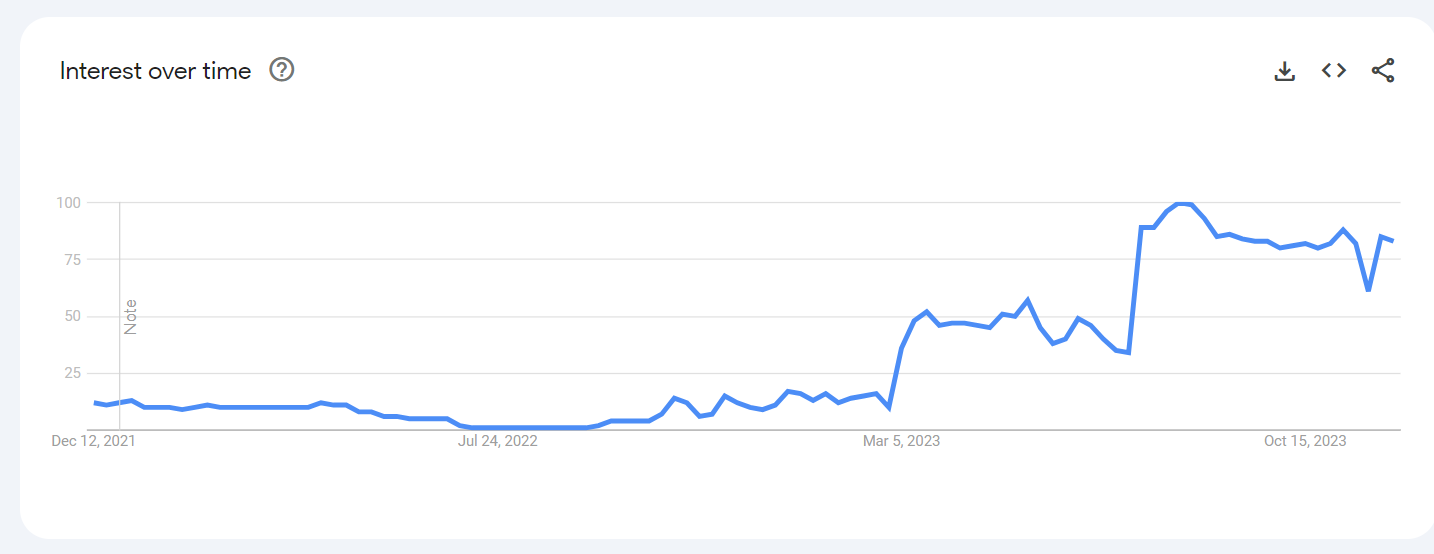Select the 50 y-axis label
The height and width of the screenshot is (554, 1434).
tap(73, 317)
